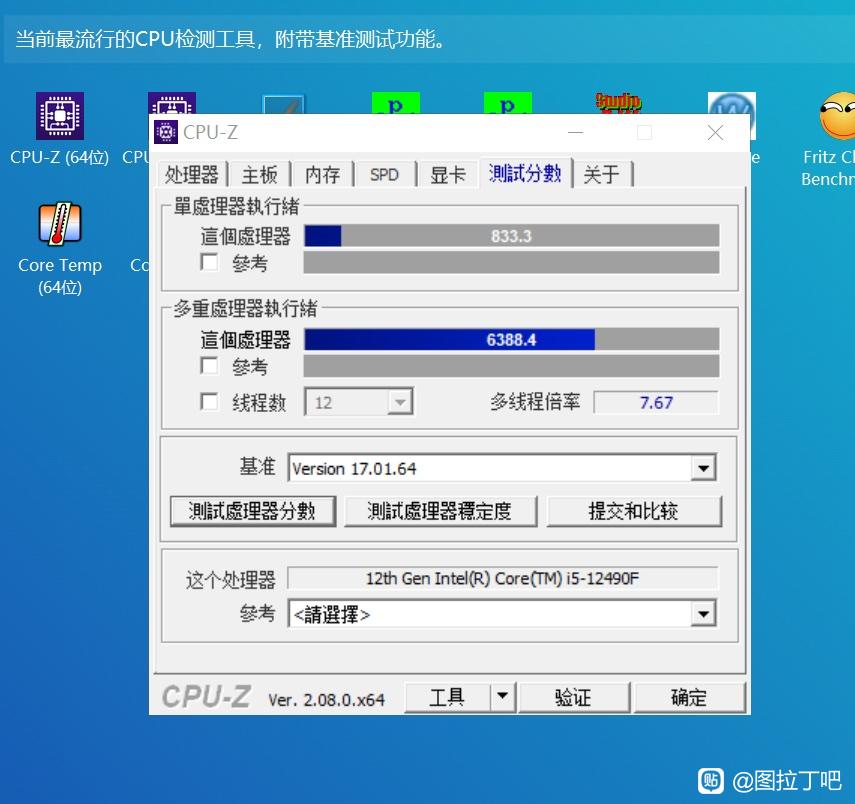
Task: Close the CPU-Z window
Action: [x=715, y=133]
